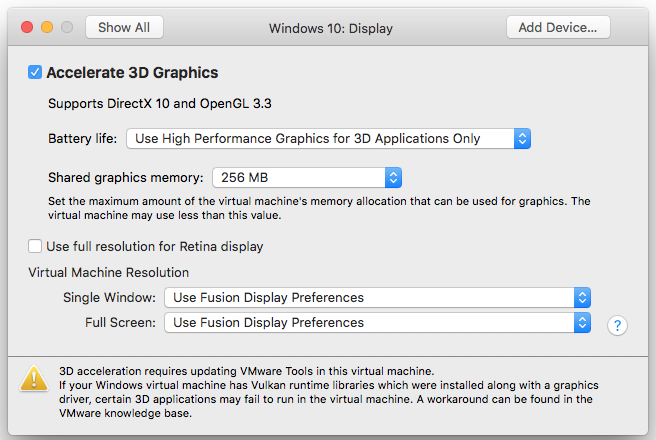Open the 256 MB shared memory dropdown
The image size is (656, 440).
(x=307, y=178)
